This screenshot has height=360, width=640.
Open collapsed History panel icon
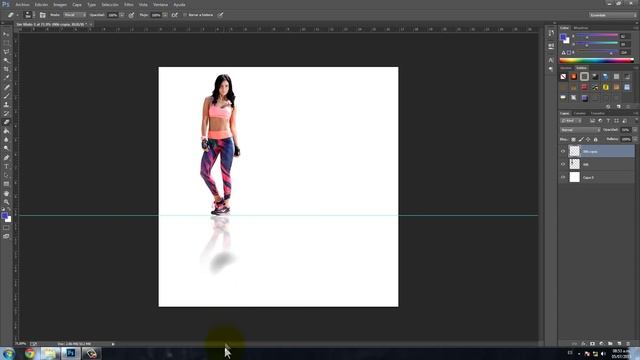click(551, 33)
